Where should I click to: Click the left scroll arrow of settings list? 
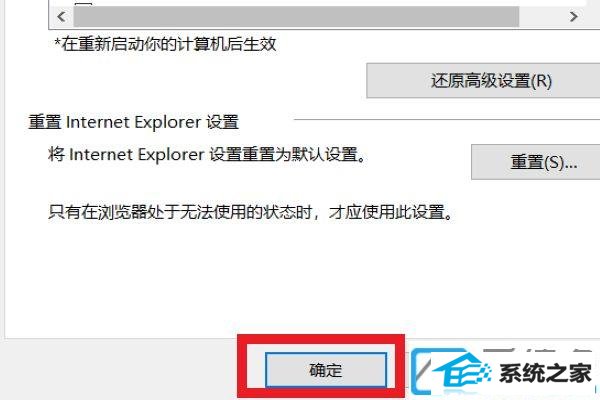click(x=61, y=17)
